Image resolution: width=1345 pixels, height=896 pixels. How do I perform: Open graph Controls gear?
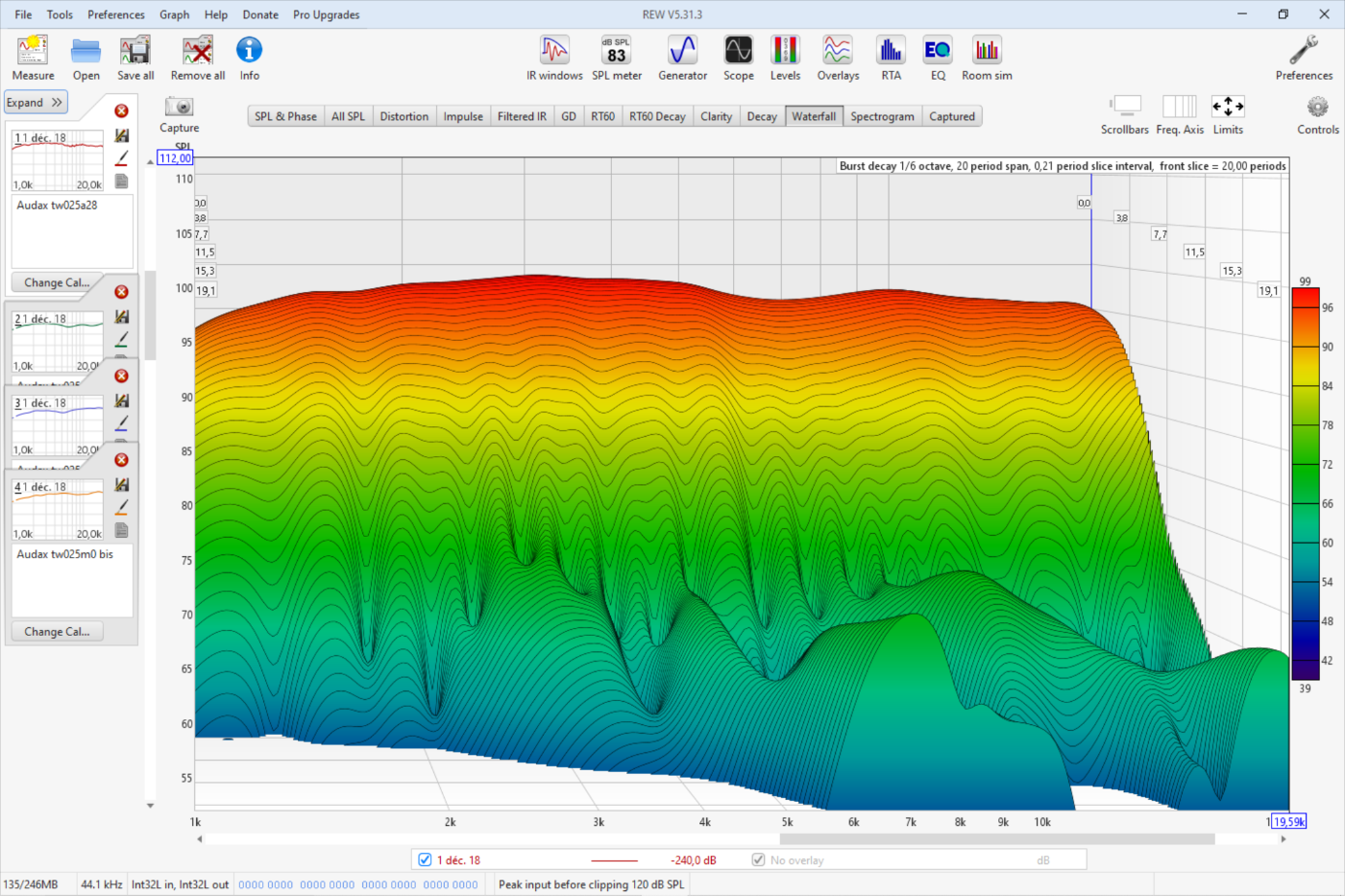pos(1317,108)
